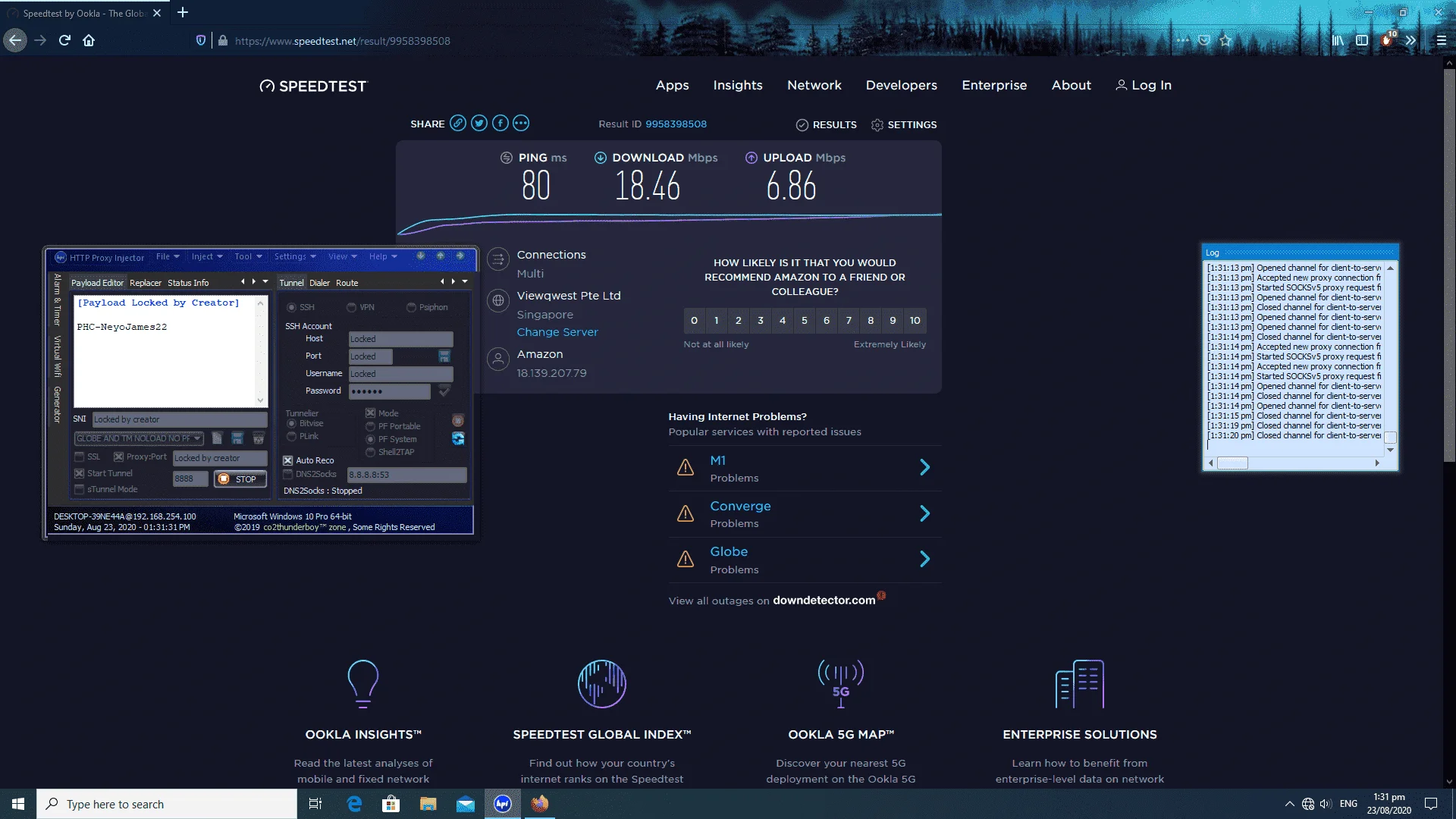Open Mail app from taskbar
The width and height of the screenshot is (1456, 819).
click(x=465, y=804)
